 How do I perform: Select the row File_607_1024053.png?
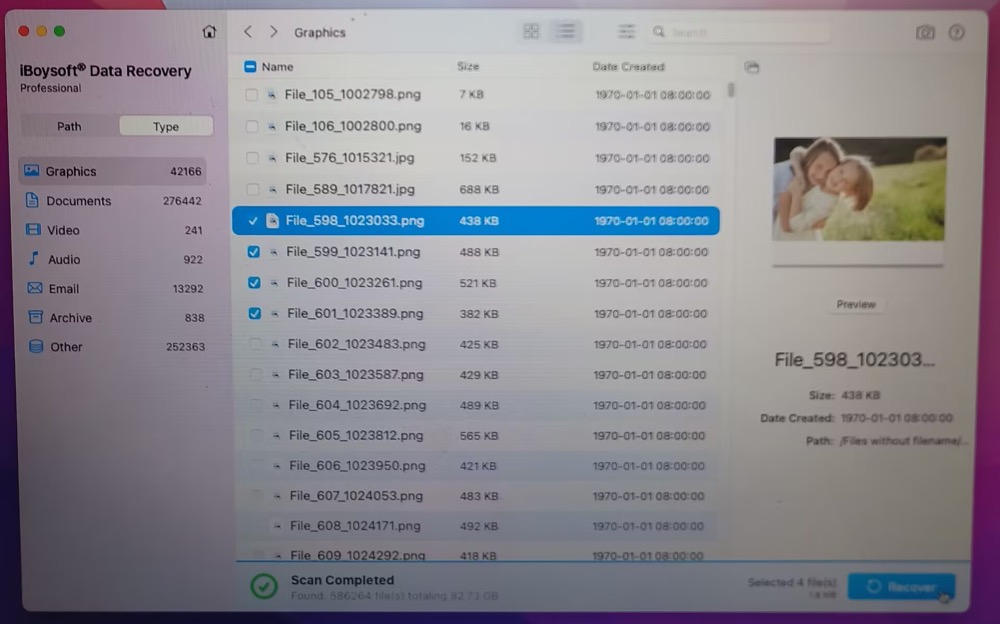coord(476,496)
